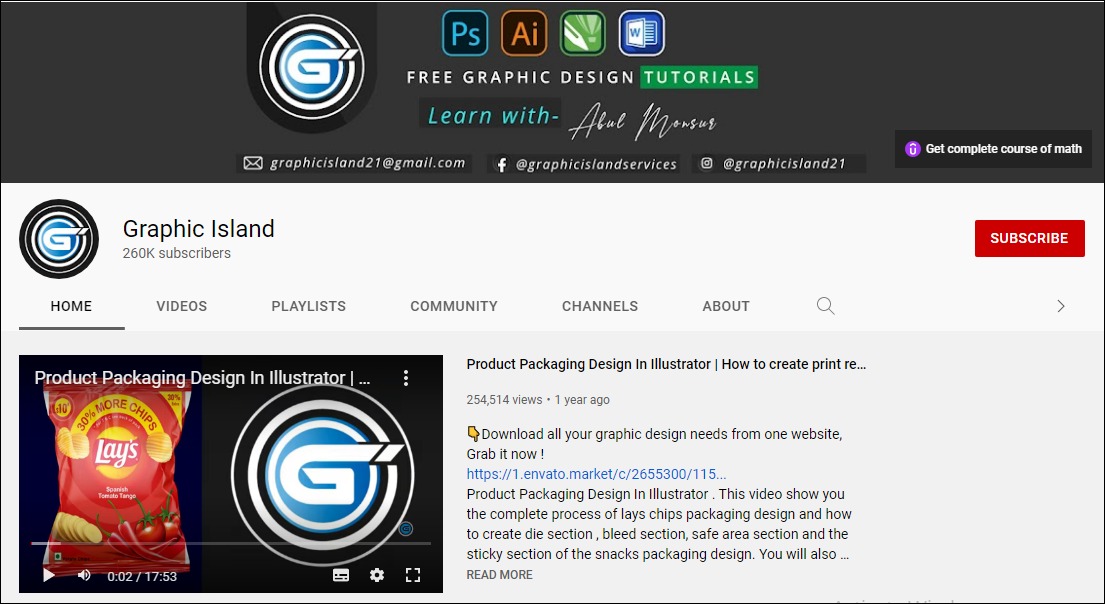Click the Get complete course of math banner link

click(x=993, y=149)
